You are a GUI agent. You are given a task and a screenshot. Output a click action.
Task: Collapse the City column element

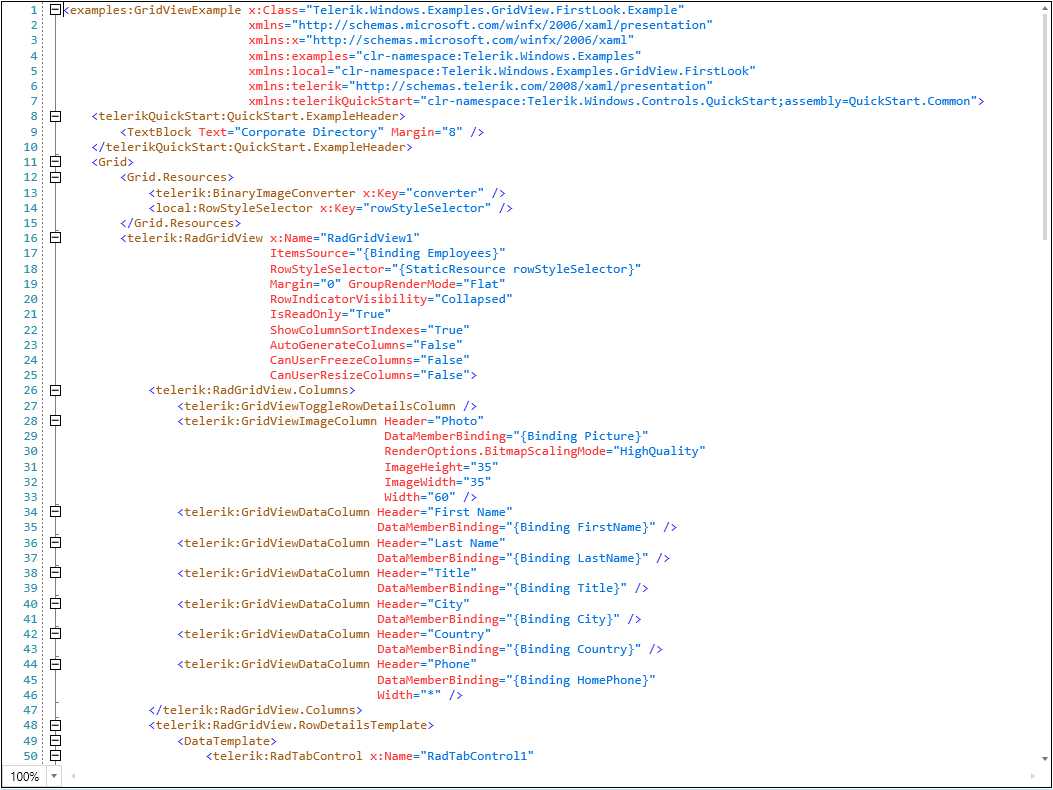coord(56,603)
